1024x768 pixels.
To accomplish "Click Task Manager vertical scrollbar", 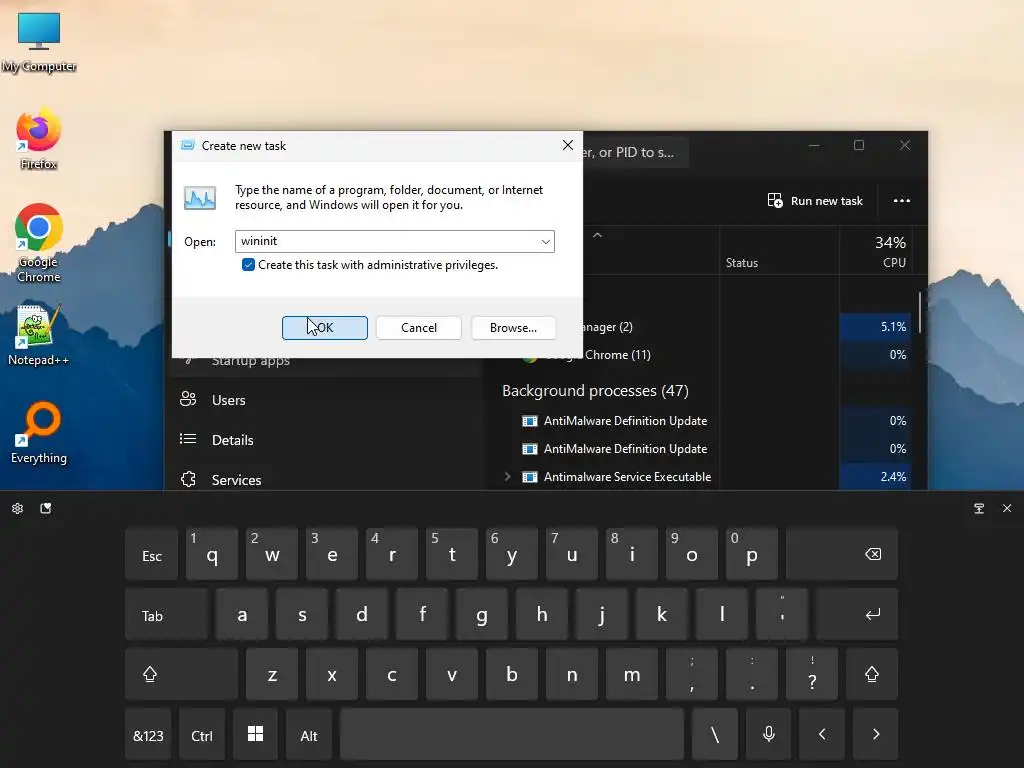I will (920, 312).
